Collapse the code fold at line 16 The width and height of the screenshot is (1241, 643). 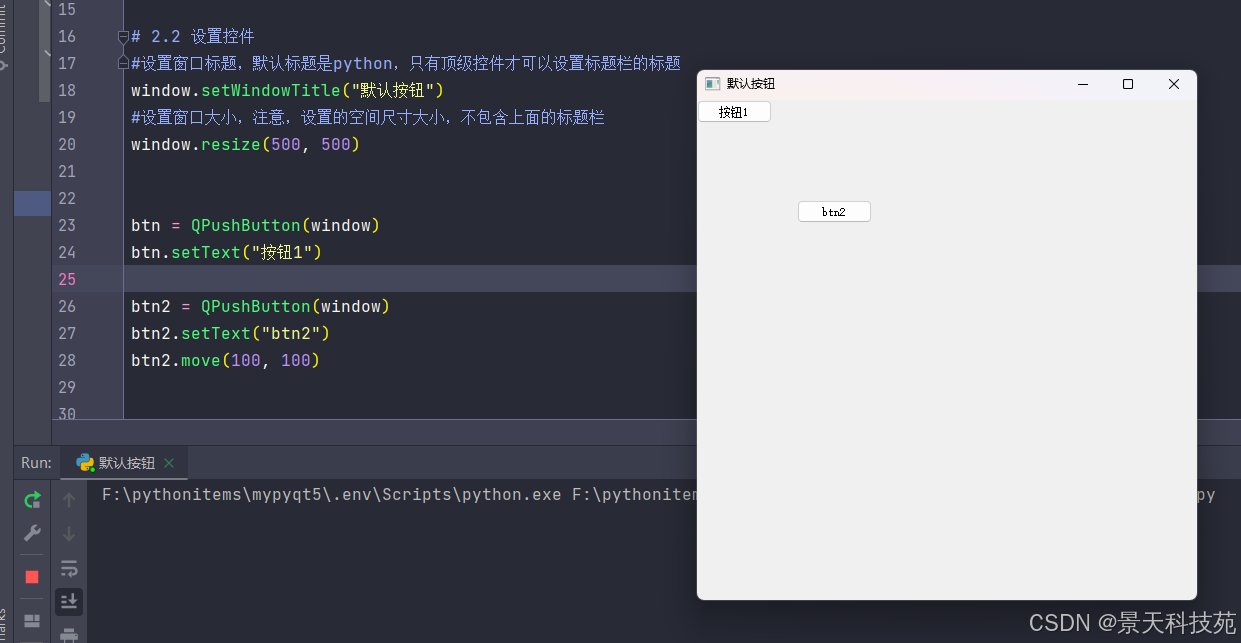[123, 37]
